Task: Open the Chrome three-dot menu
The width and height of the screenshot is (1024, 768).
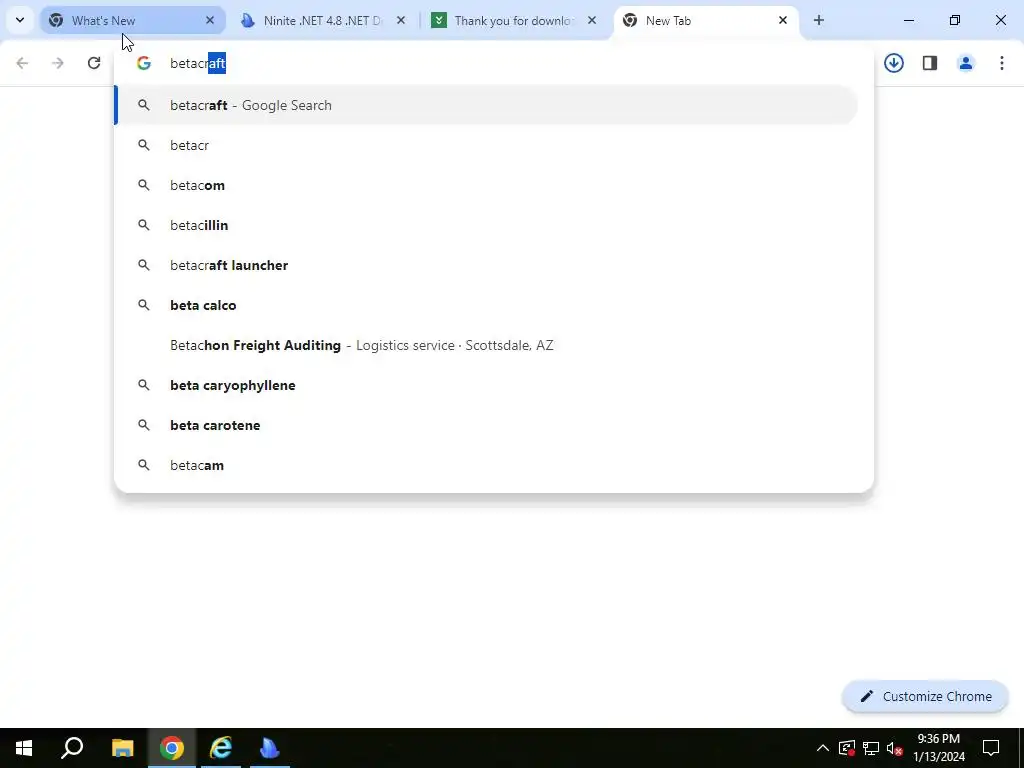Action: [1002, 63]
